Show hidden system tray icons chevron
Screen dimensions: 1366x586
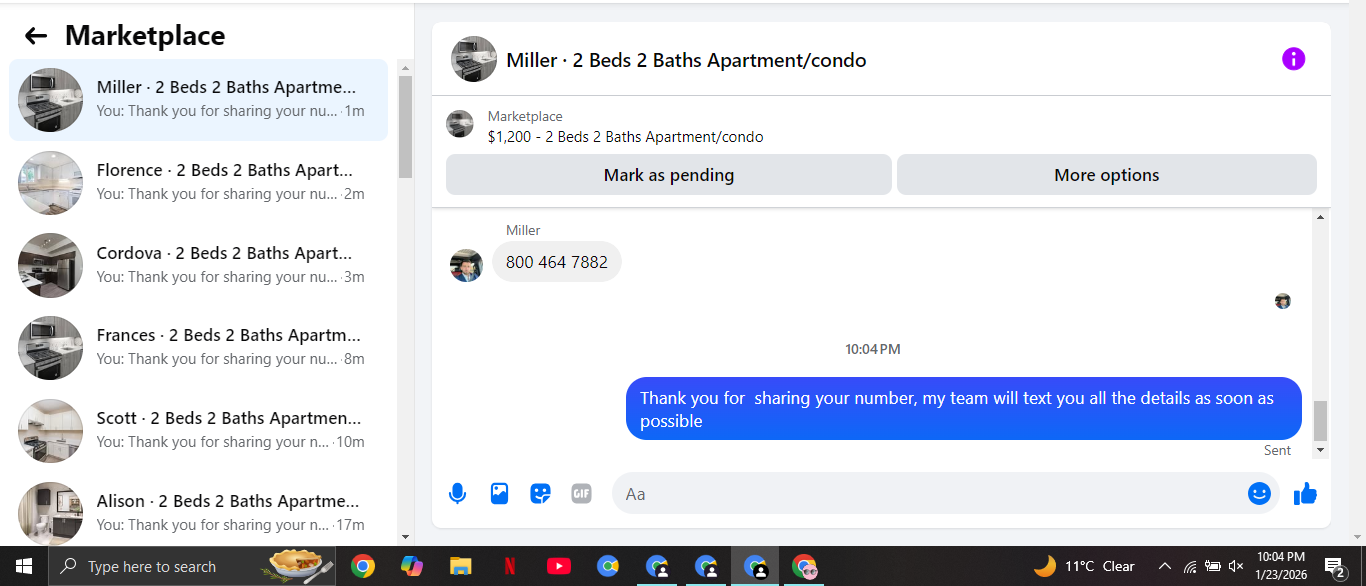point(1164,566)
